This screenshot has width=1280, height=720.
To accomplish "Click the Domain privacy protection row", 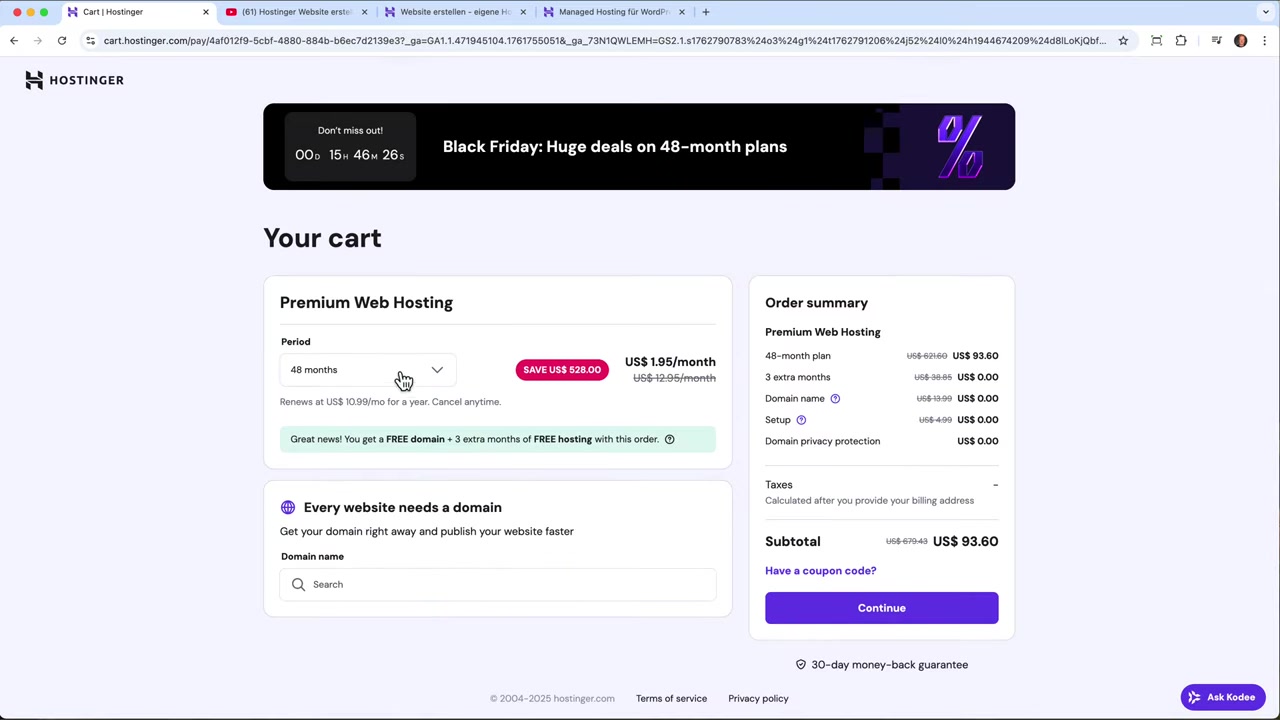I will tap(881, 441).
